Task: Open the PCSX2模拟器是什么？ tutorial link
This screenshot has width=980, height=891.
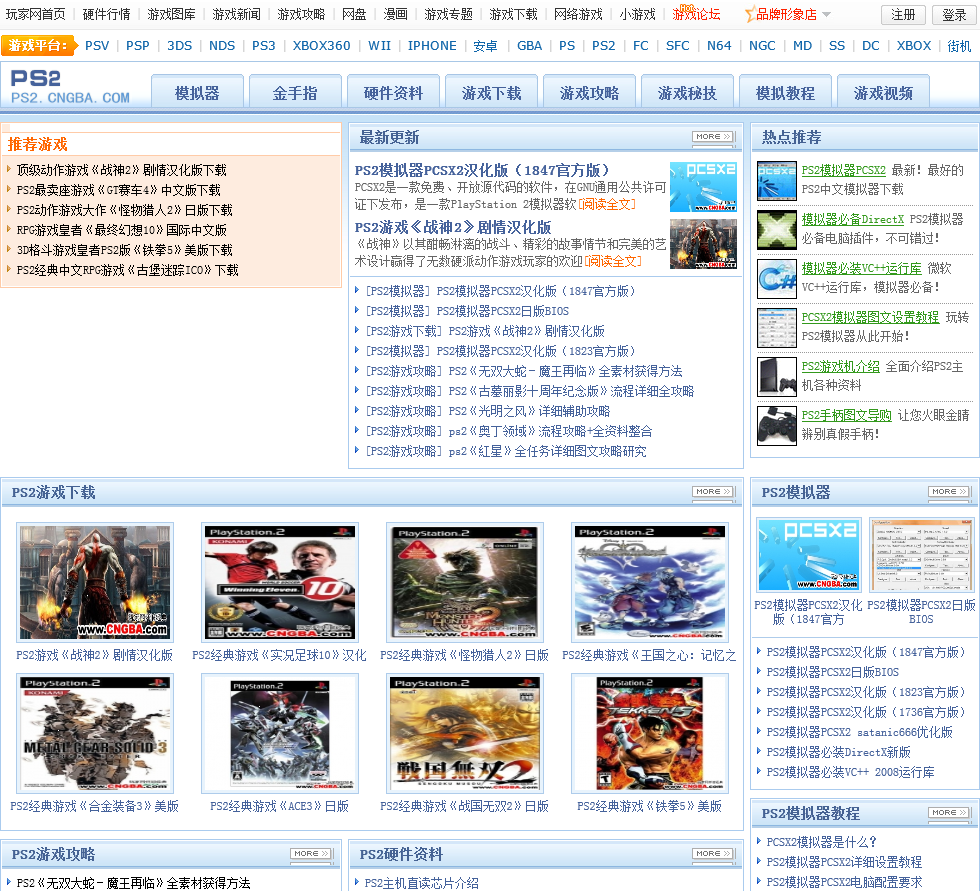Action: coord(821,842)
